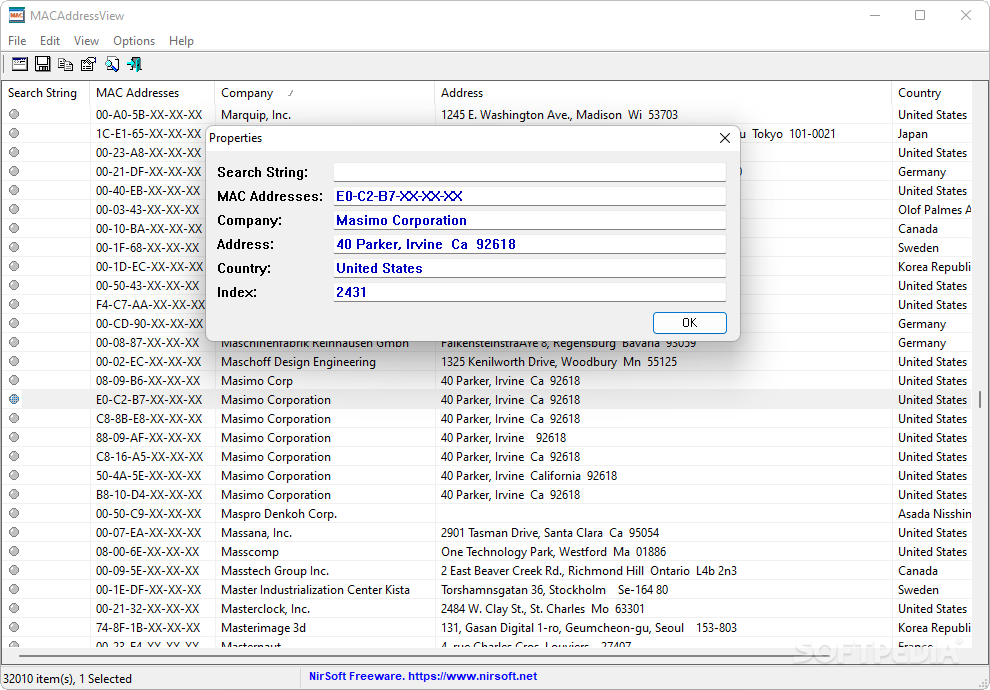Viewport: 990px width, 690px height.
Task: Click the row icon for 00-CD-90-XX-XX-XX
Action: point(14,323)
